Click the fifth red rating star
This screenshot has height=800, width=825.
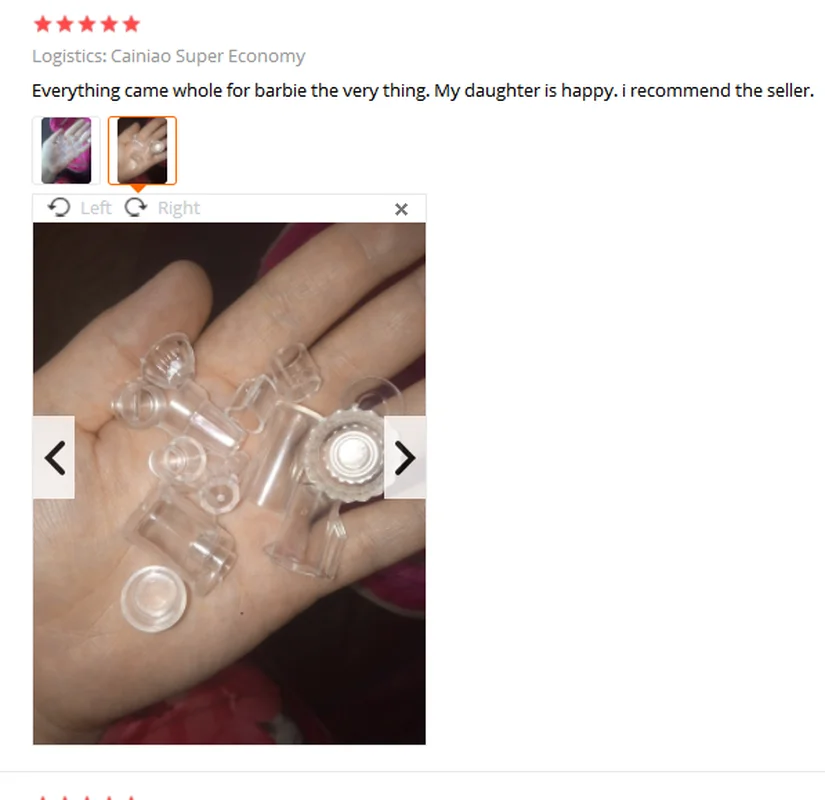tap(131, 24)
